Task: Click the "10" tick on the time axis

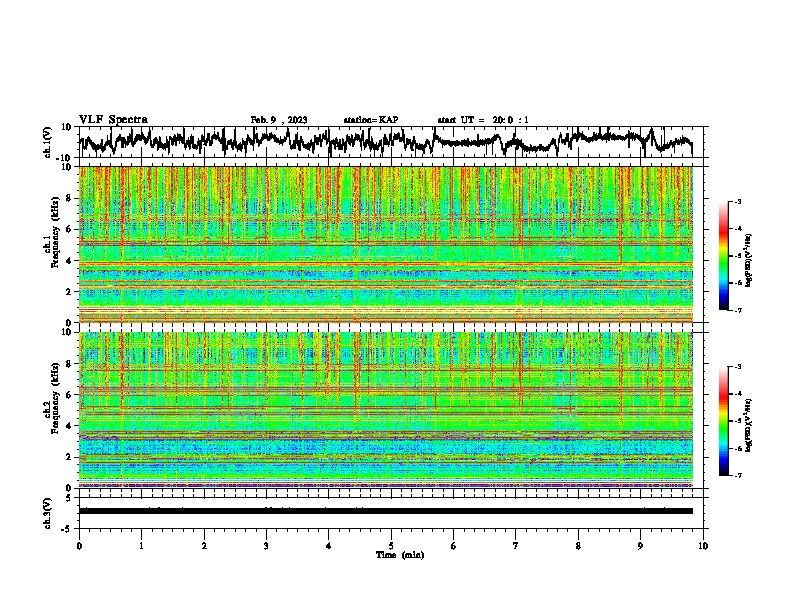Action: click(703, 546)
